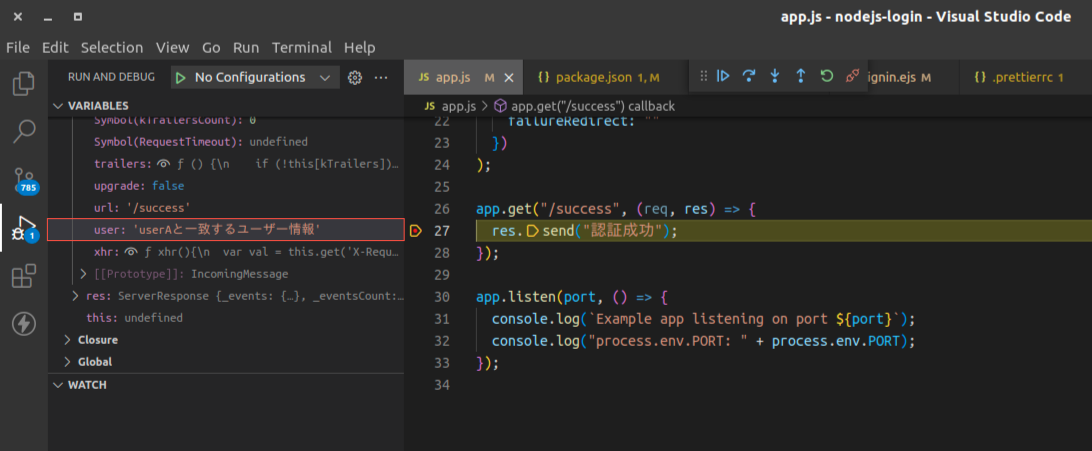Open the No Configurations dropdown
This screenshot has width=1092, height=451.
tap(256, 77)
